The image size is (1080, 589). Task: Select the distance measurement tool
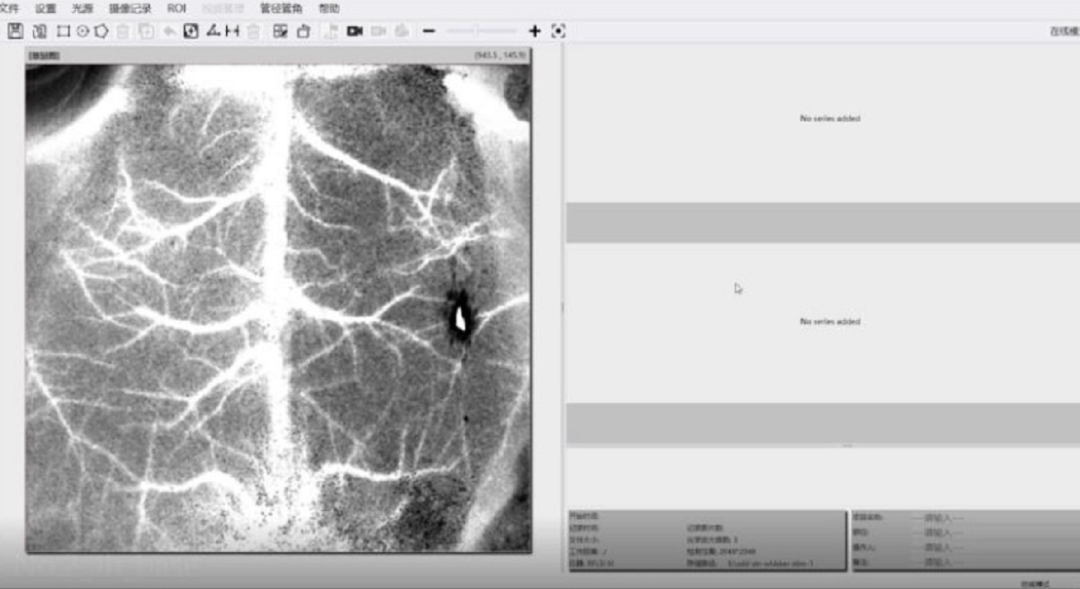pyautogui.click(x=232, y=31)
